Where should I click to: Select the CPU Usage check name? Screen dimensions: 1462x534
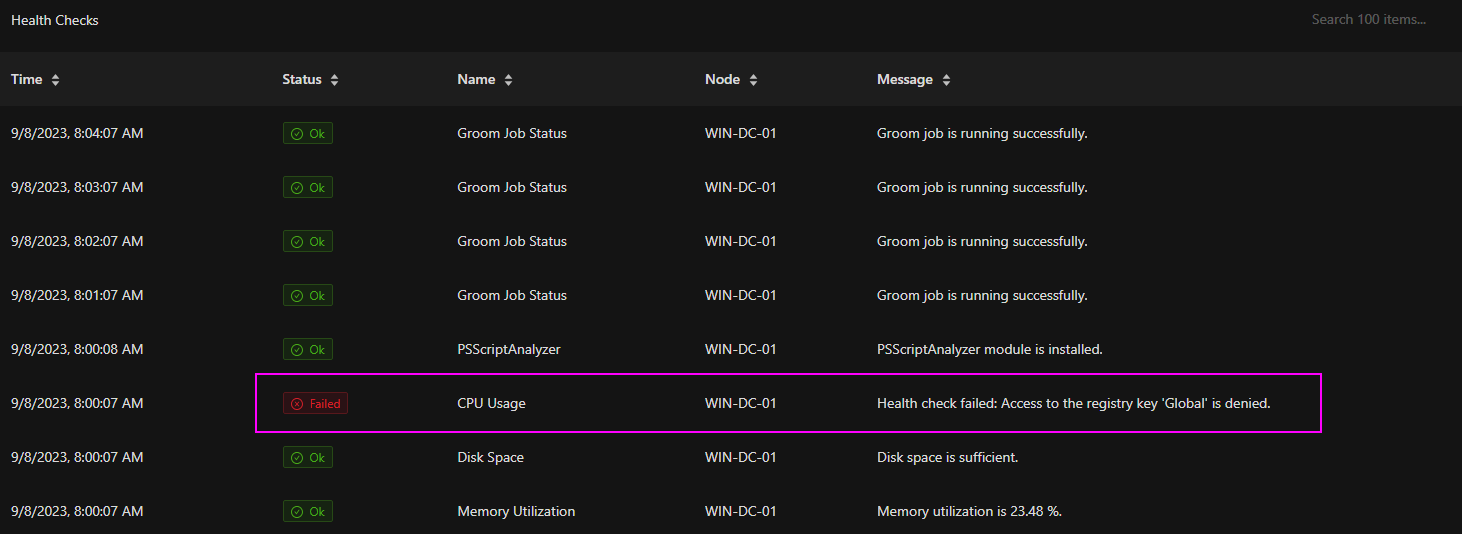pyautogui.click(x=491, y=404)
